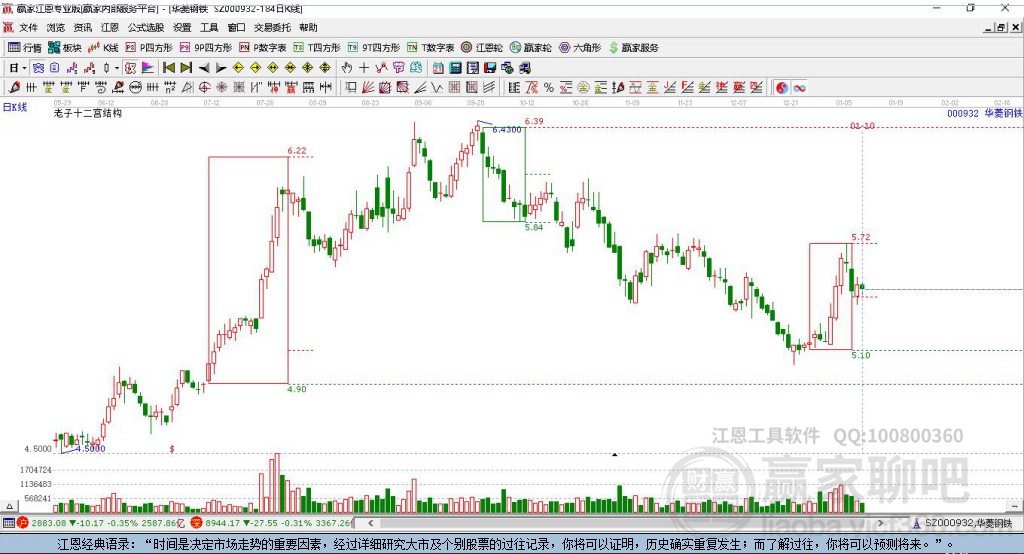Click the candlestick icon in second toolbar

click(106, 68)
